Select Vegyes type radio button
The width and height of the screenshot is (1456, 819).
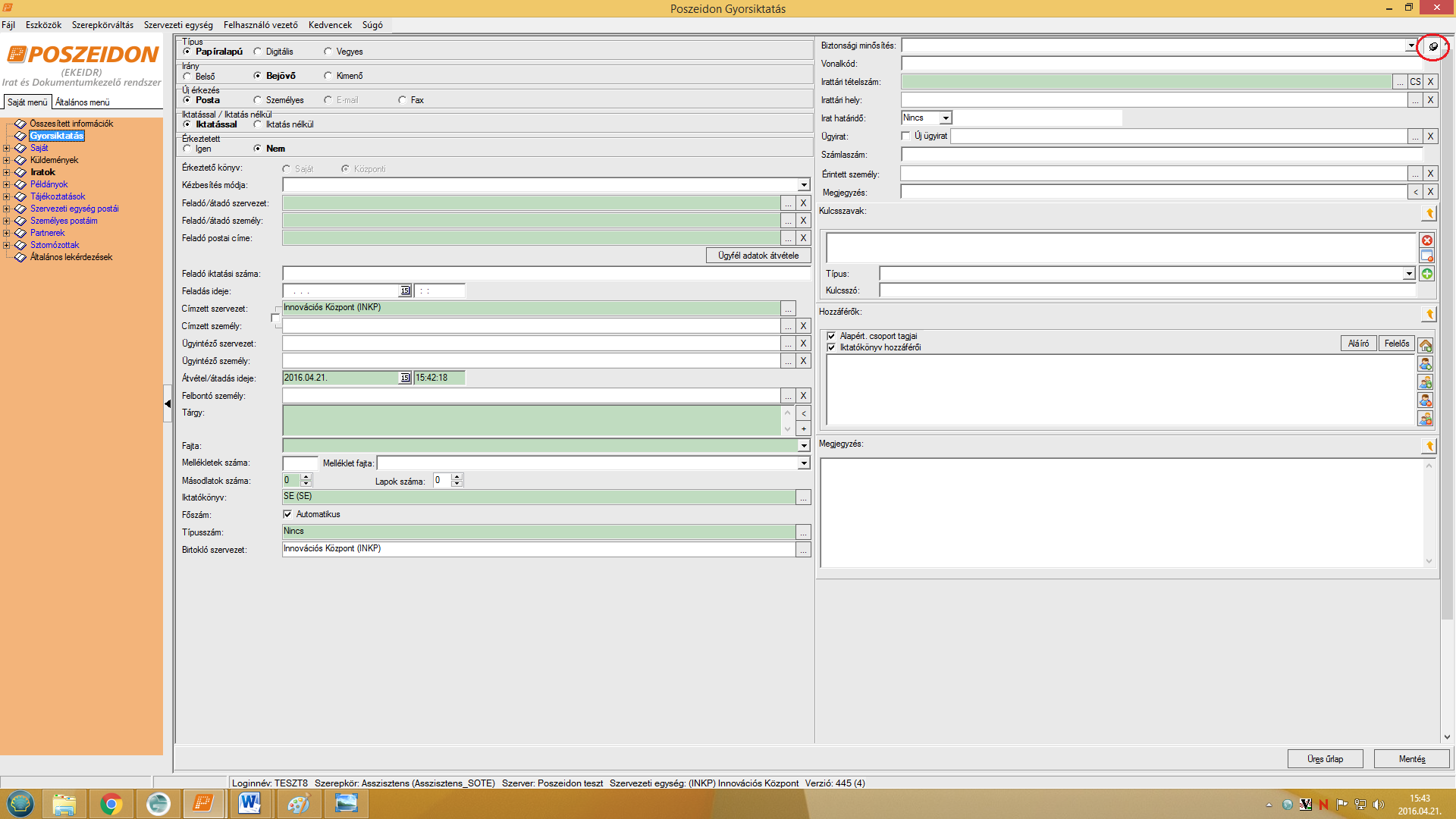pyautogui.click(x=328, y=52)
